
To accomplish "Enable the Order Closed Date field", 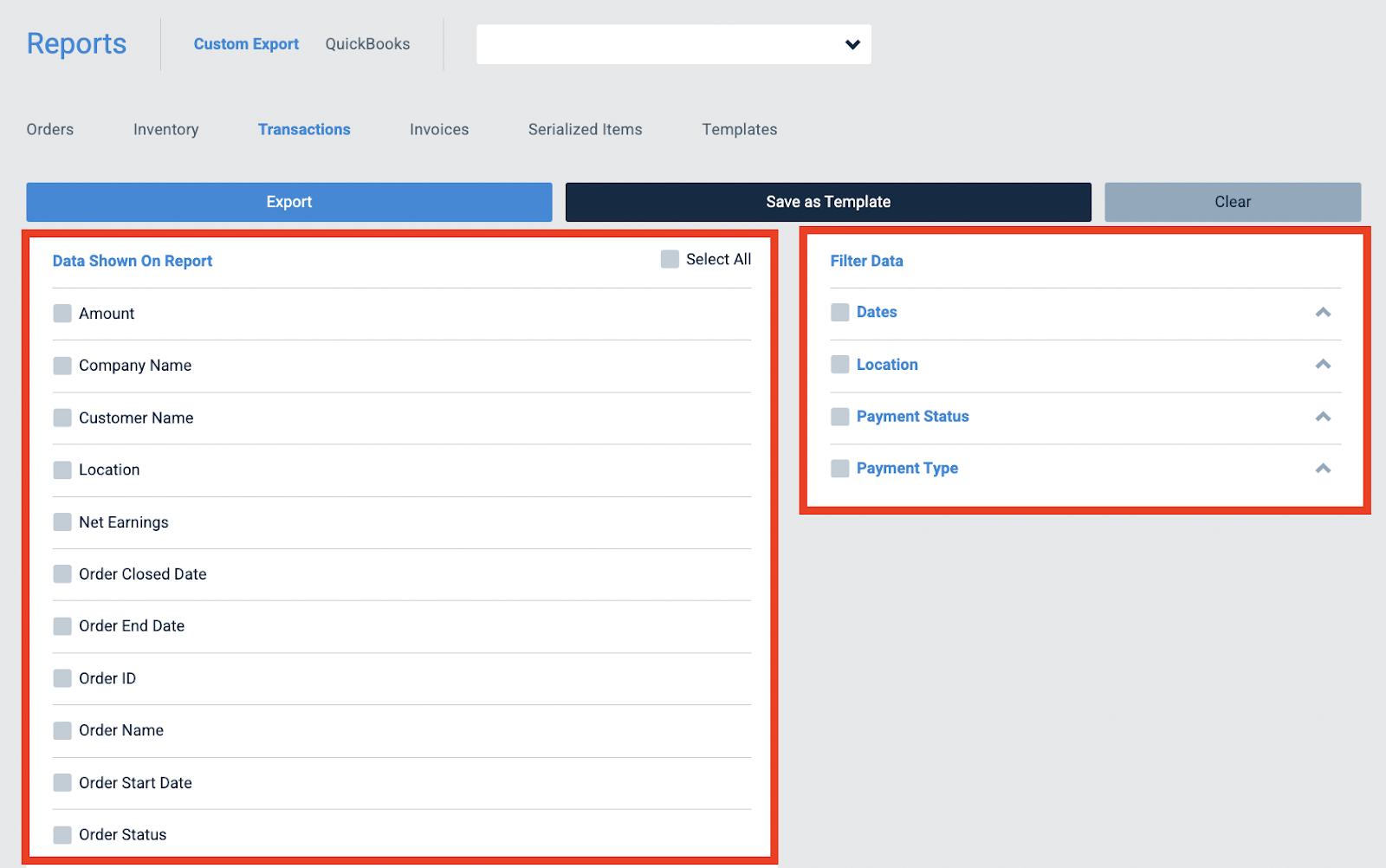I will [x=62, y=573].
